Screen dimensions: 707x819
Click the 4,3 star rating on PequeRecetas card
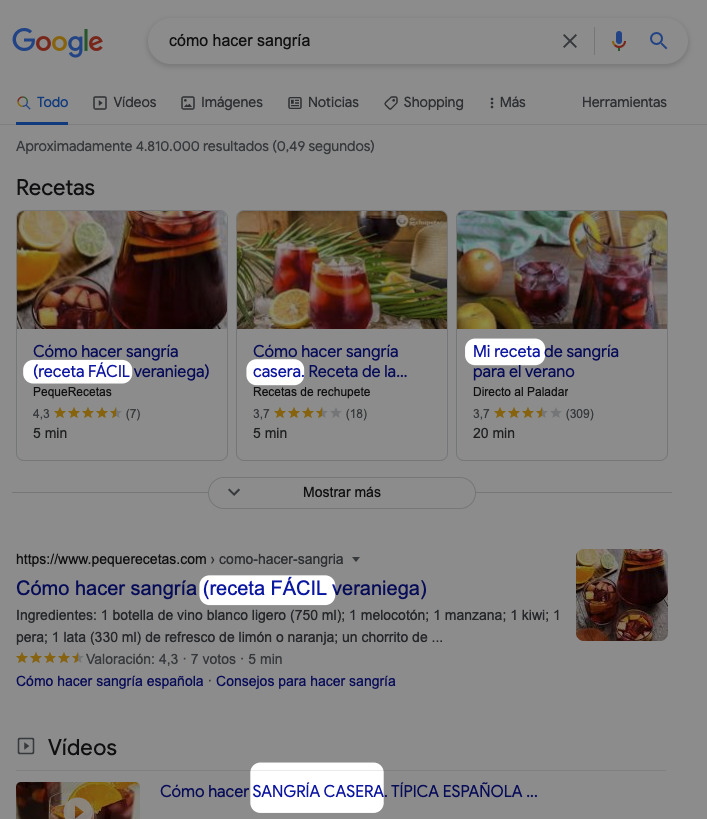[87, 414]
